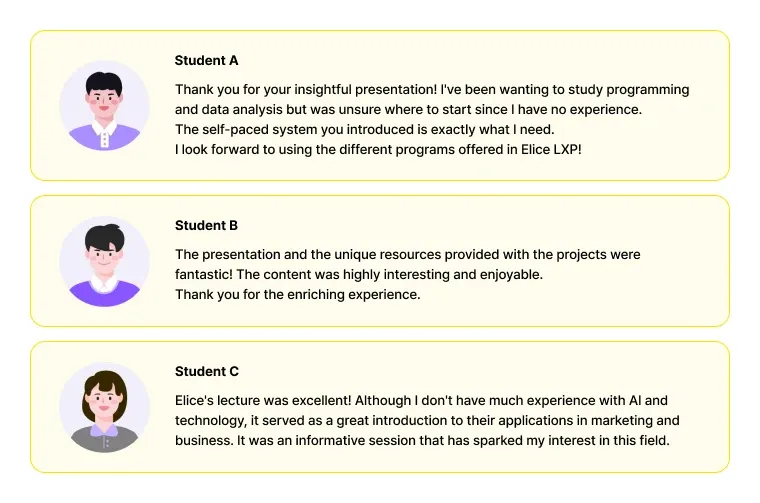The width and height of the screenshot is (760, 503).
Task: Select the line starting "and data analysis"
Action: [408, 109]
